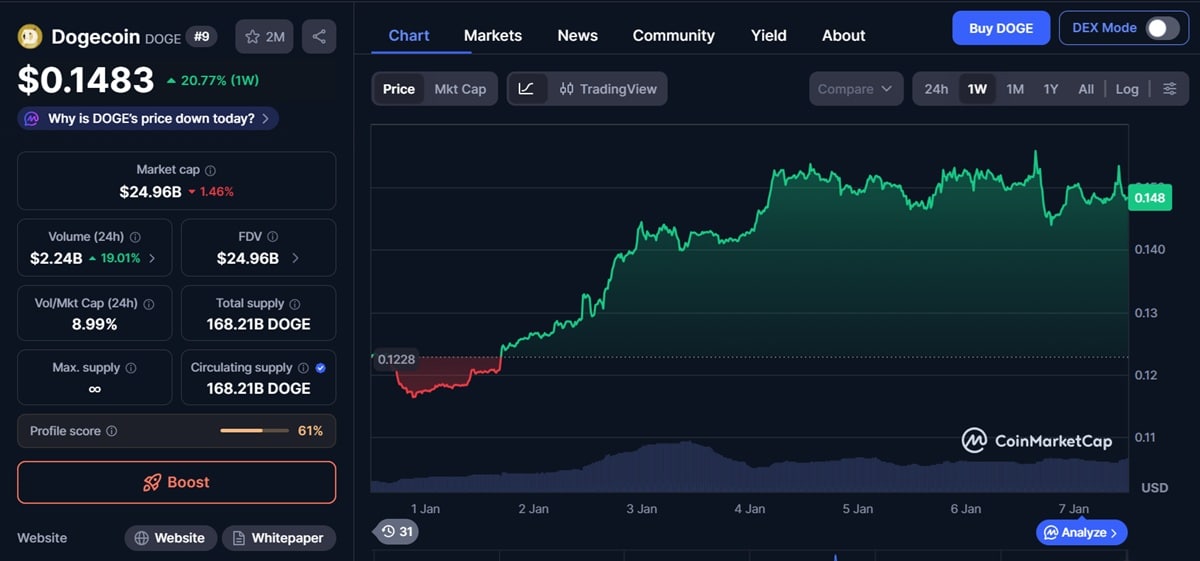Click the $24.96B market cap value
This screenshot has width=1200, height=561.
[x=150, y=191]
